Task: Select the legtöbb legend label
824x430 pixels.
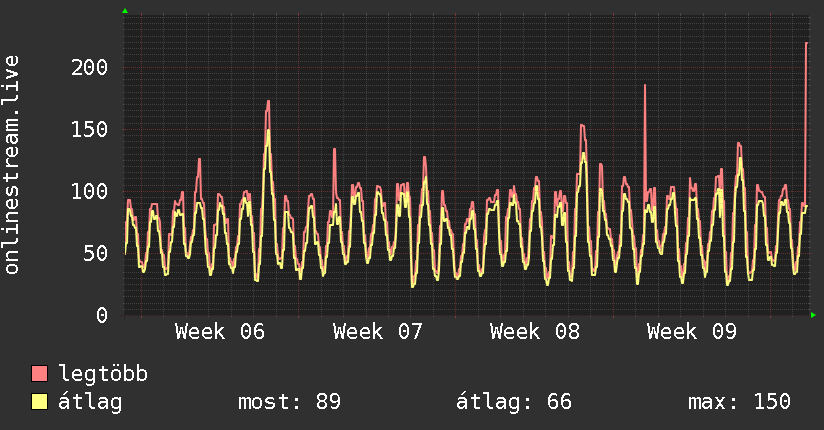Action: point(103,374)
